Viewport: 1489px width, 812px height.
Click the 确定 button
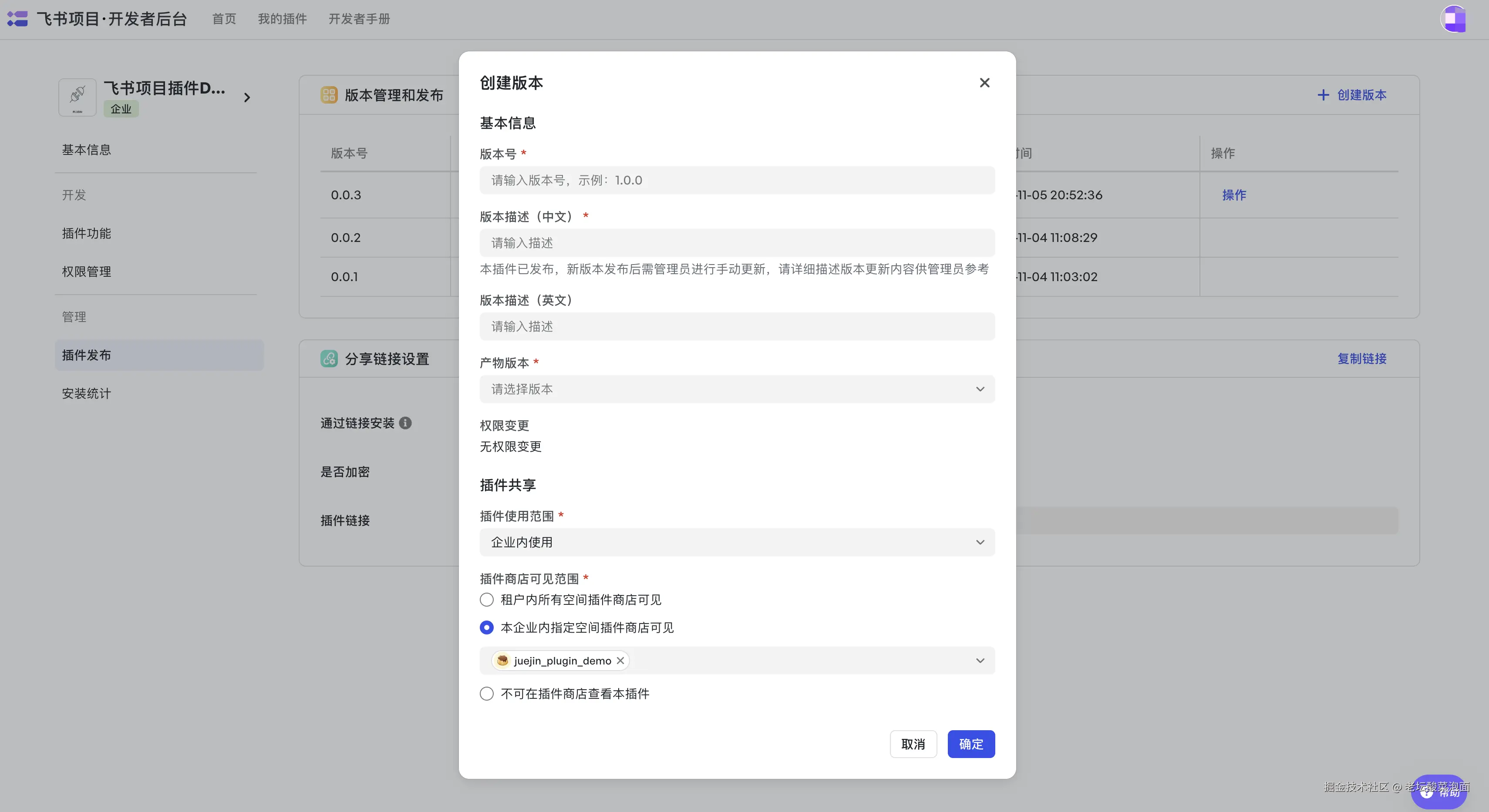[x=970, y=744]
